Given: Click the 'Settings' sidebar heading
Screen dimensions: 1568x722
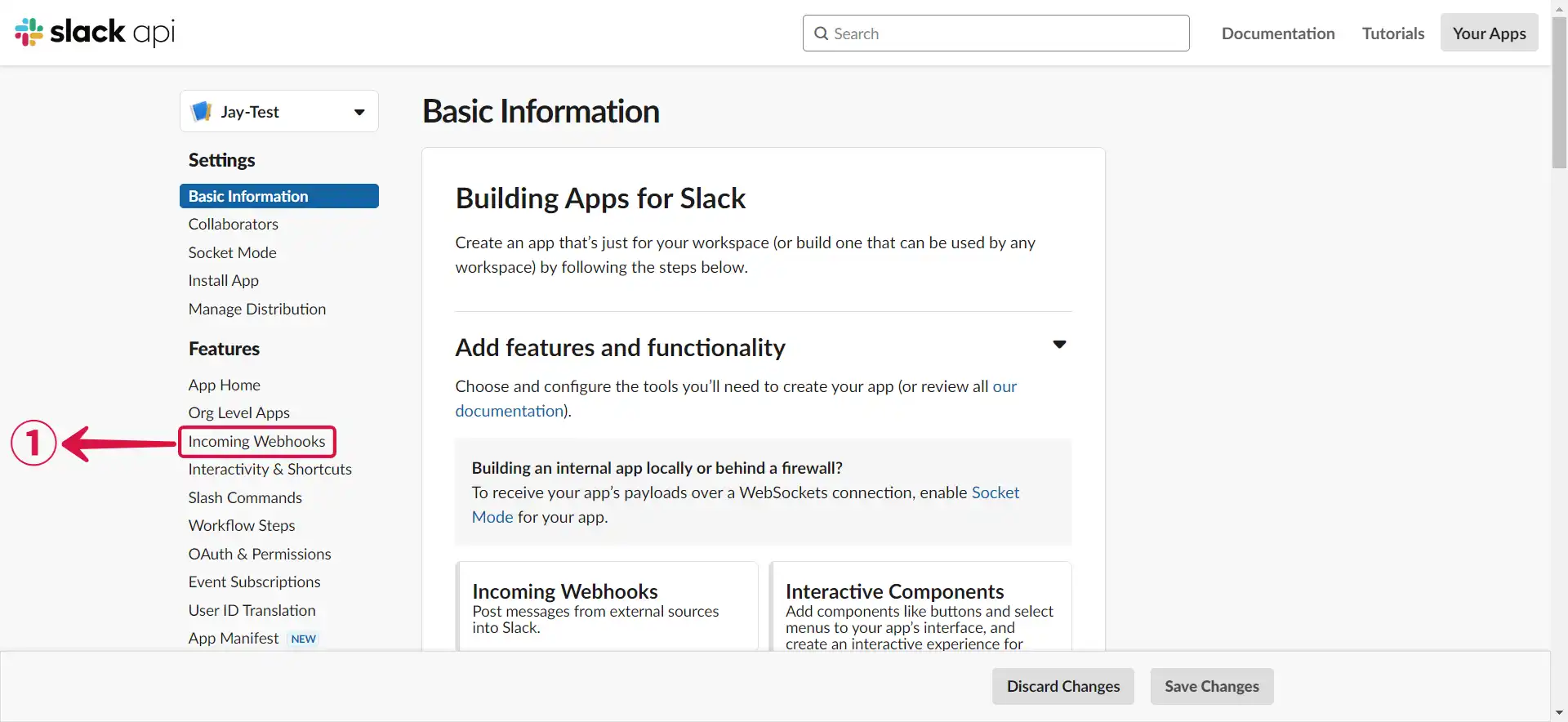Looking at the screenshot, I should [222, 160].
